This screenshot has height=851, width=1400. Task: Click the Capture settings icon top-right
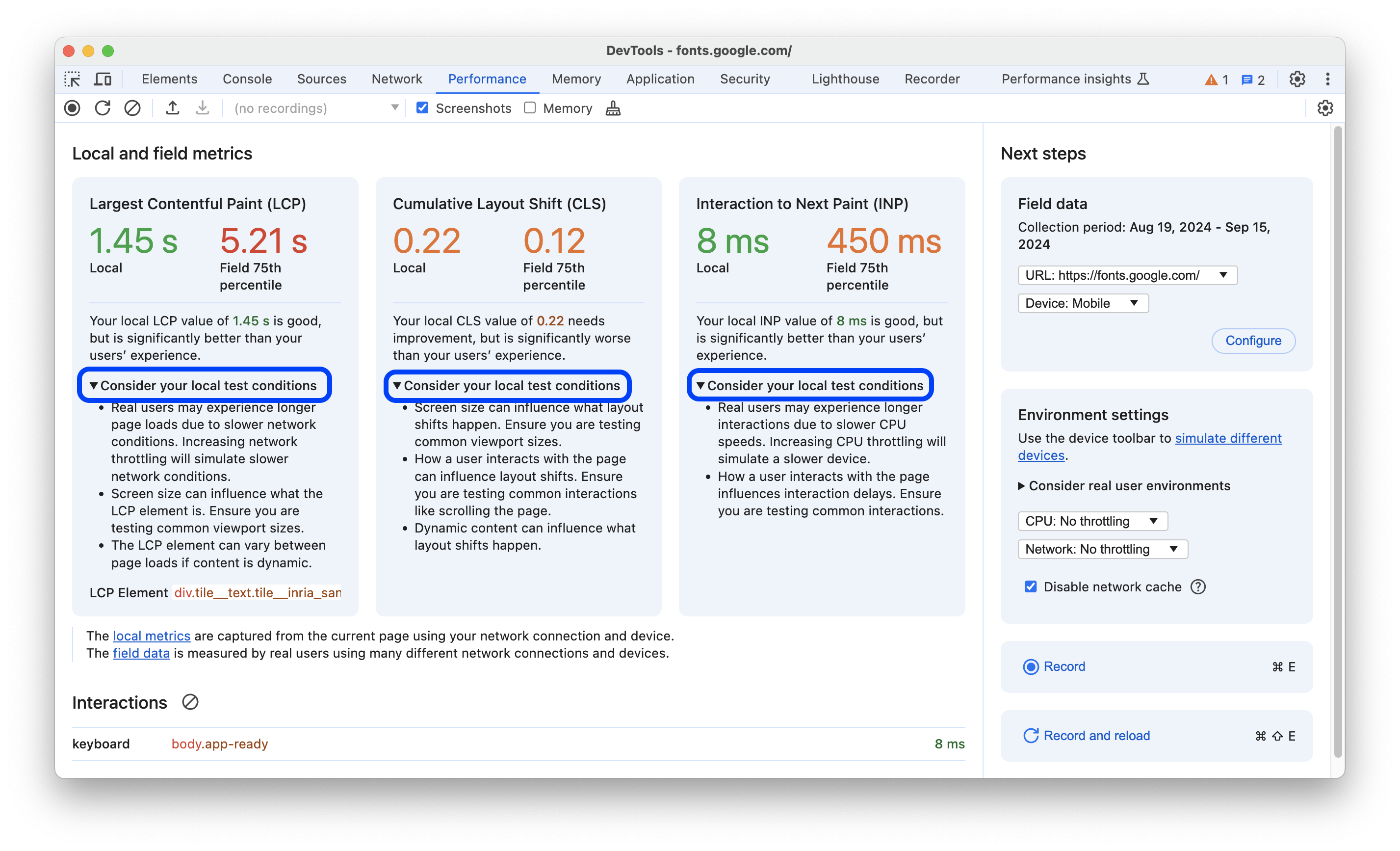click(1326, 108)
